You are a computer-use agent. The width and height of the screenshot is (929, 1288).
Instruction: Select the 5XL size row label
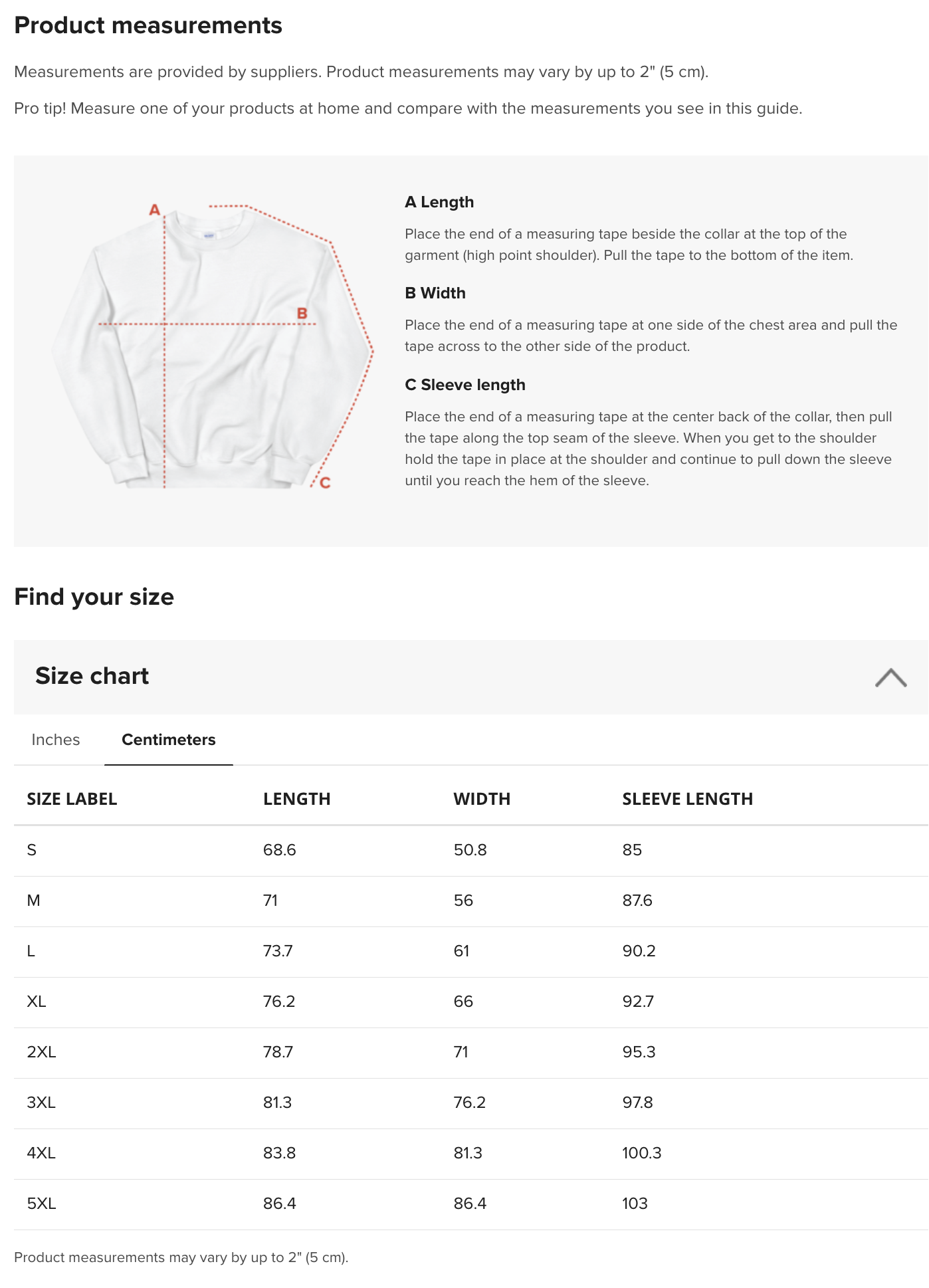[x=41, y=1204]
